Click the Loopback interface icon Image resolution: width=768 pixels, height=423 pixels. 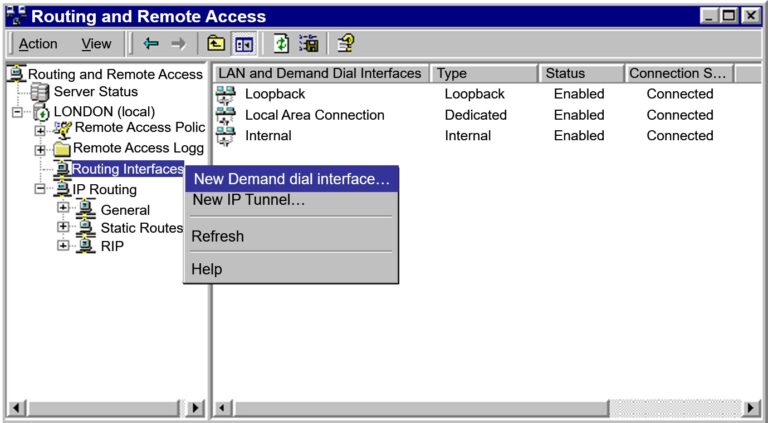point(226,94)
